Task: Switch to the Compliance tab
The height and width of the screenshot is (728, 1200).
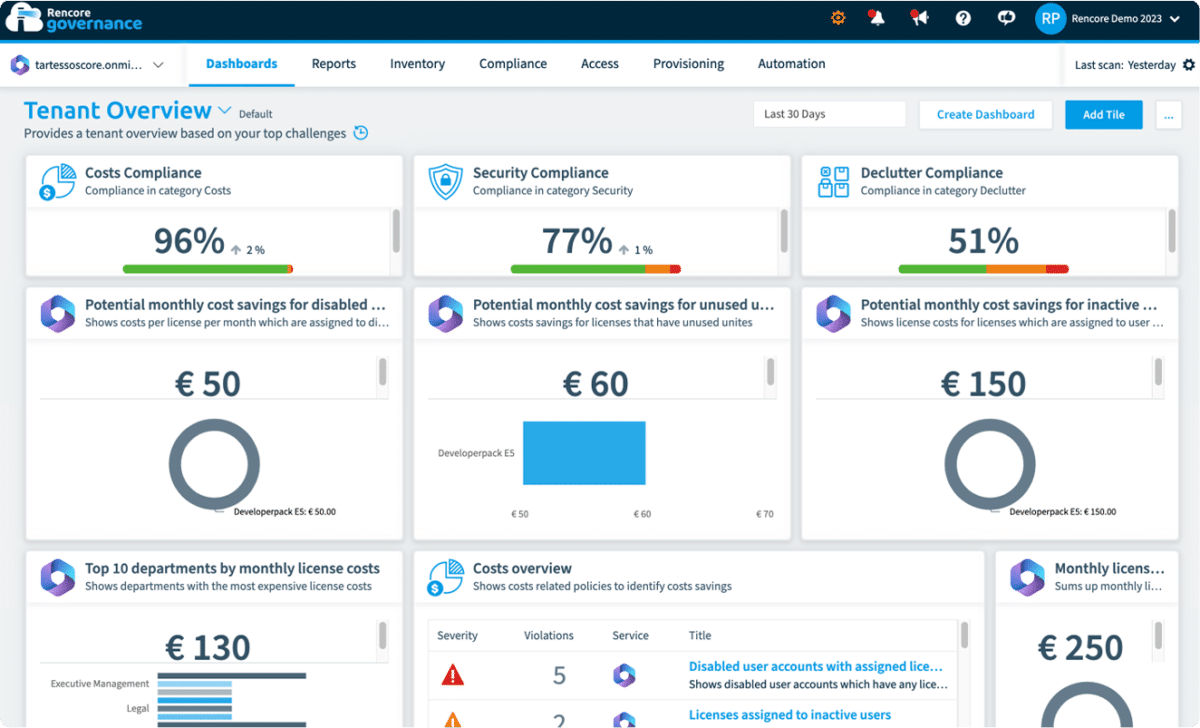Action: pos(513,63)
